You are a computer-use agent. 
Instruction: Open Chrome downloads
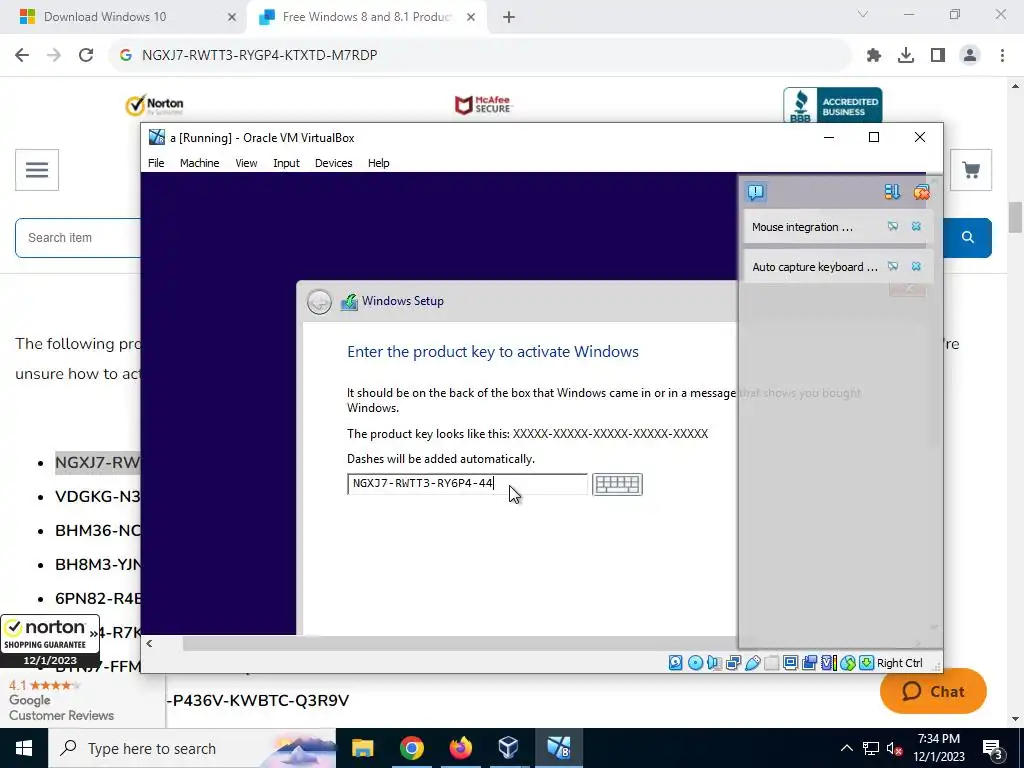pyautogui.click(x=906, y=56)
